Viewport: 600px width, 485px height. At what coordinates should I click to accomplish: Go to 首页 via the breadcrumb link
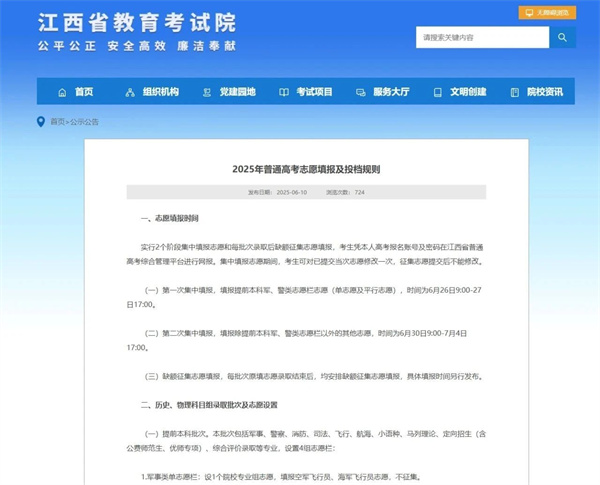[57, 122]
